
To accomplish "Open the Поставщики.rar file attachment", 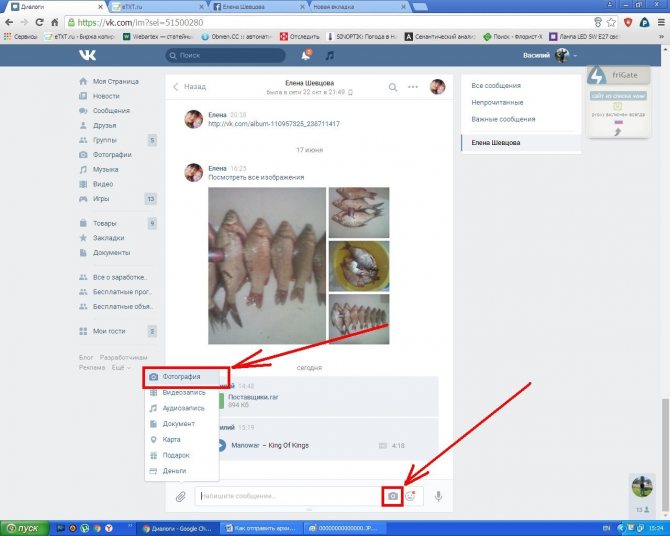I will coord(253,397).
